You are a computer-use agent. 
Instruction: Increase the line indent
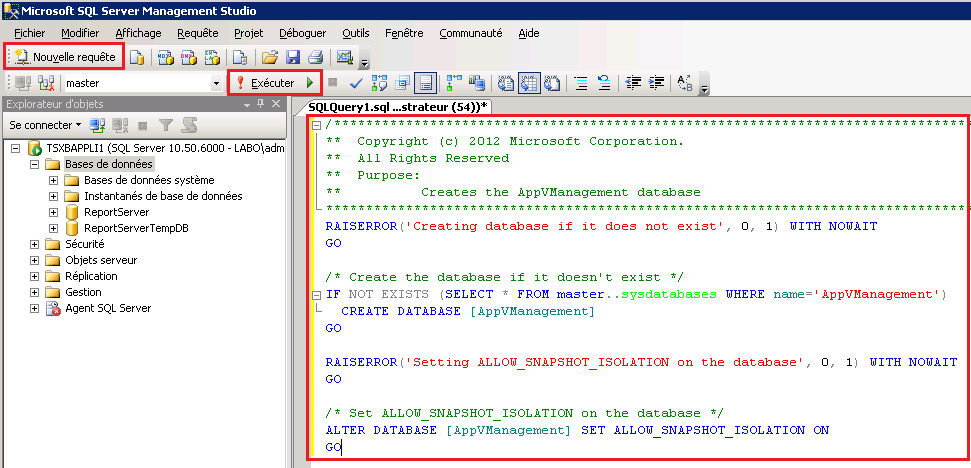tap(656, 82)
